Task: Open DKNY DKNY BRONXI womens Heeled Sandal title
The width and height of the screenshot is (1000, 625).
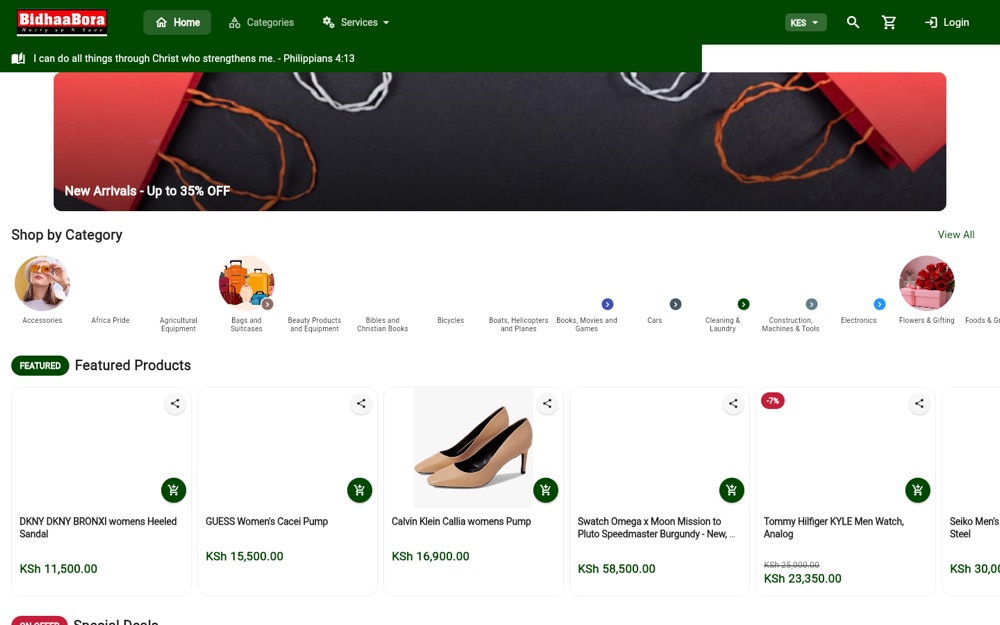Action: coord(98,527)
